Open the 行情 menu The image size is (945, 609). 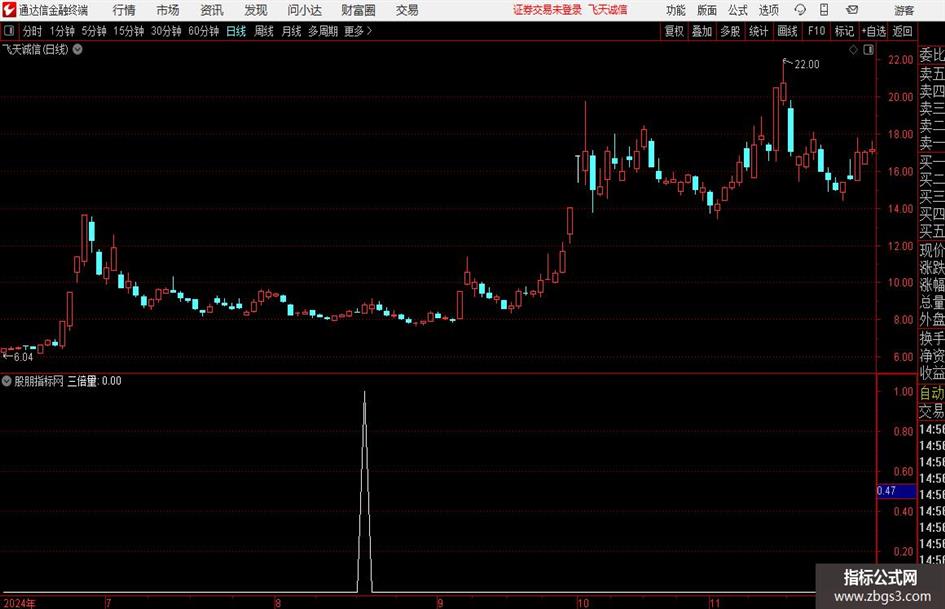pos(124,10)
